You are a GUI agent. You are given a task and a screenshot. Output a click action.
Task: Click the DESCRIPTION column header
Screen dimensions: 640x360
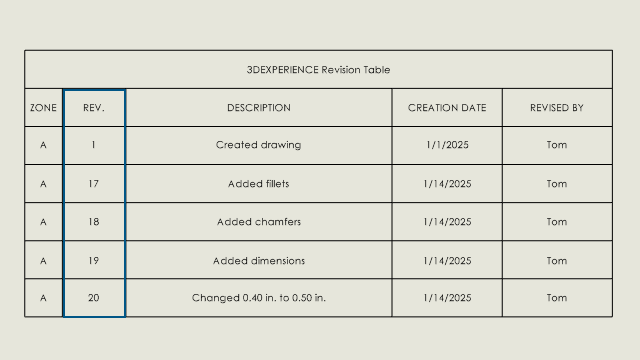click(x=259, y=108)
